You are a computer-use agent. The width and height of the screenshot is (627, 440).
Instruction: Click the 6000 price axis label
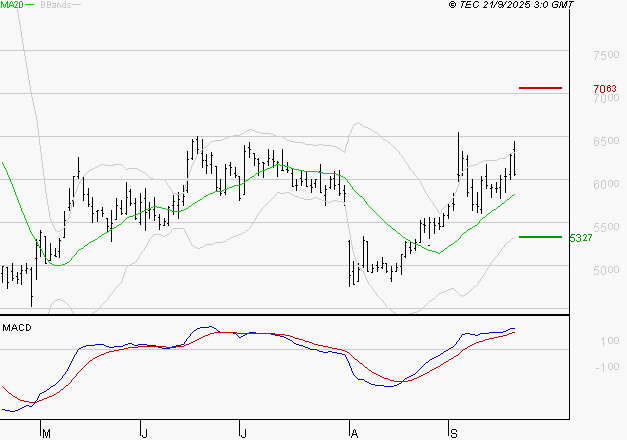(x=605, y=185)
